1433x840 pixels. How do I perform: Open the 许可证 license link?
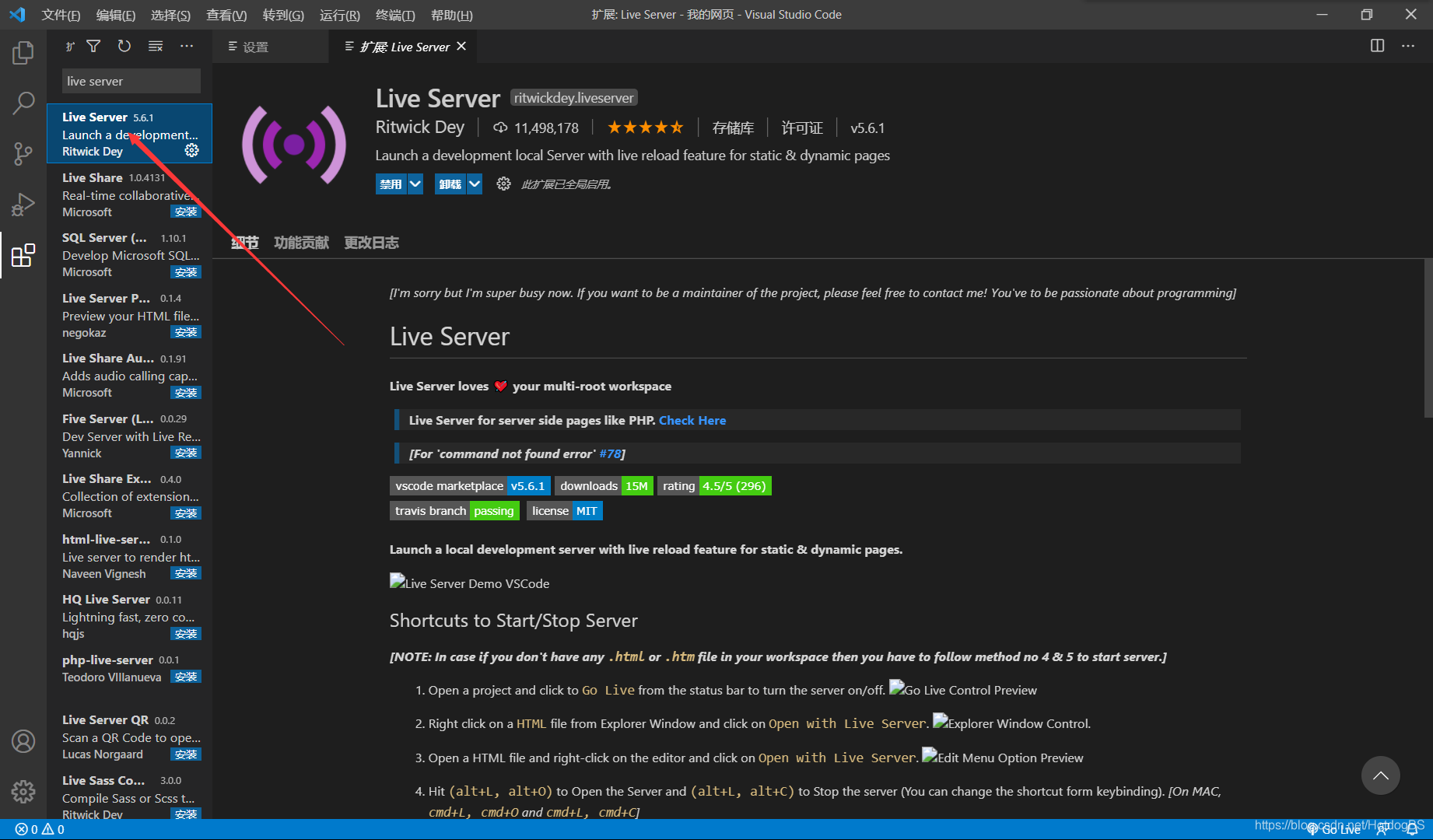[x=801, y=128]
